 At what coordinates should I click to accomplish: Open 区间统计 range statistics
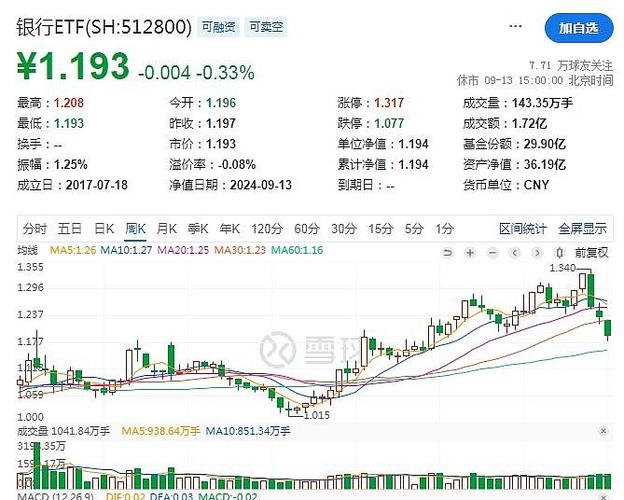point(524,228)
